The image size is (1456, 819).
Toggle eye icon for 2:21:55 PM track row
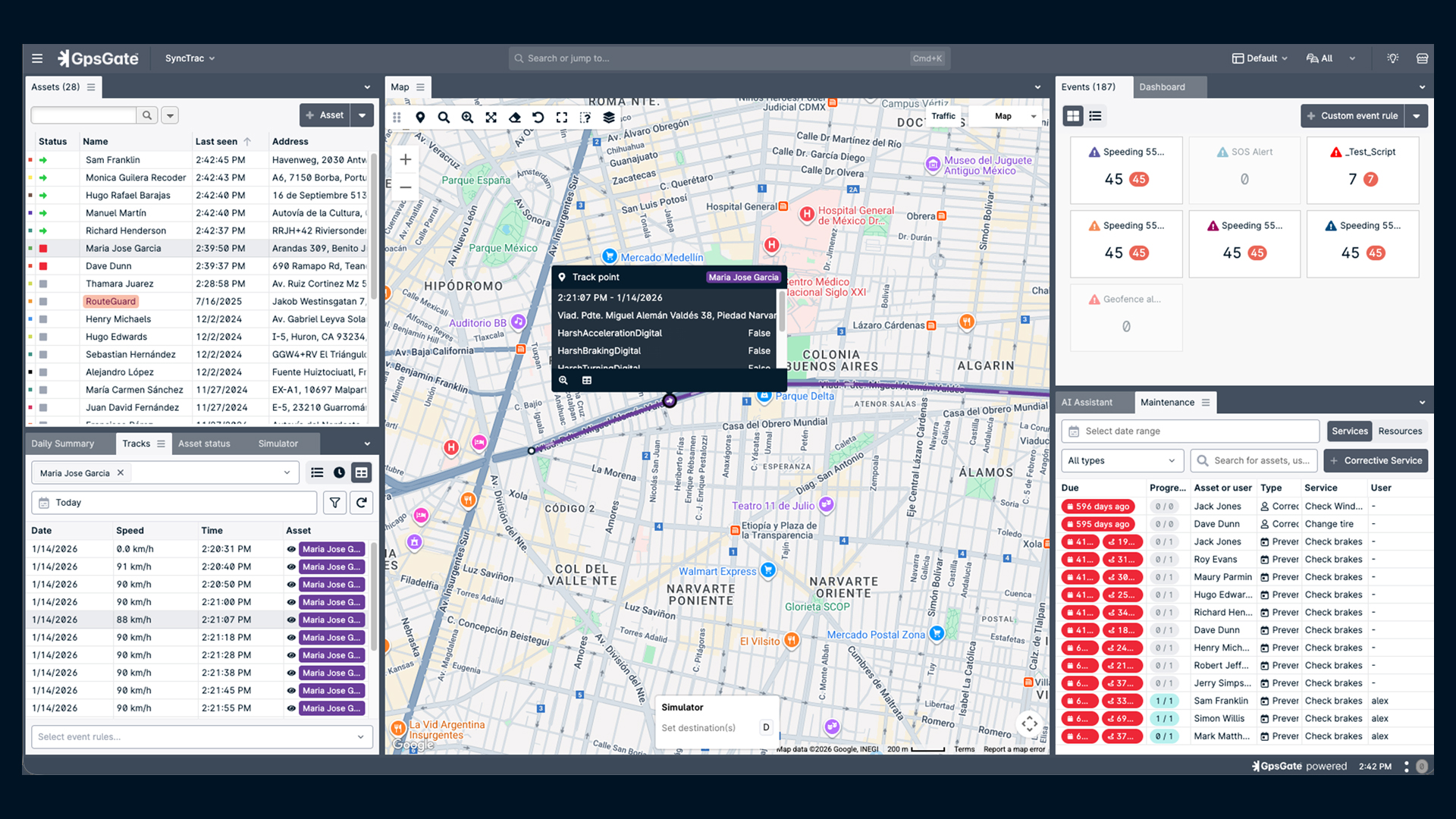click(291, 708)
